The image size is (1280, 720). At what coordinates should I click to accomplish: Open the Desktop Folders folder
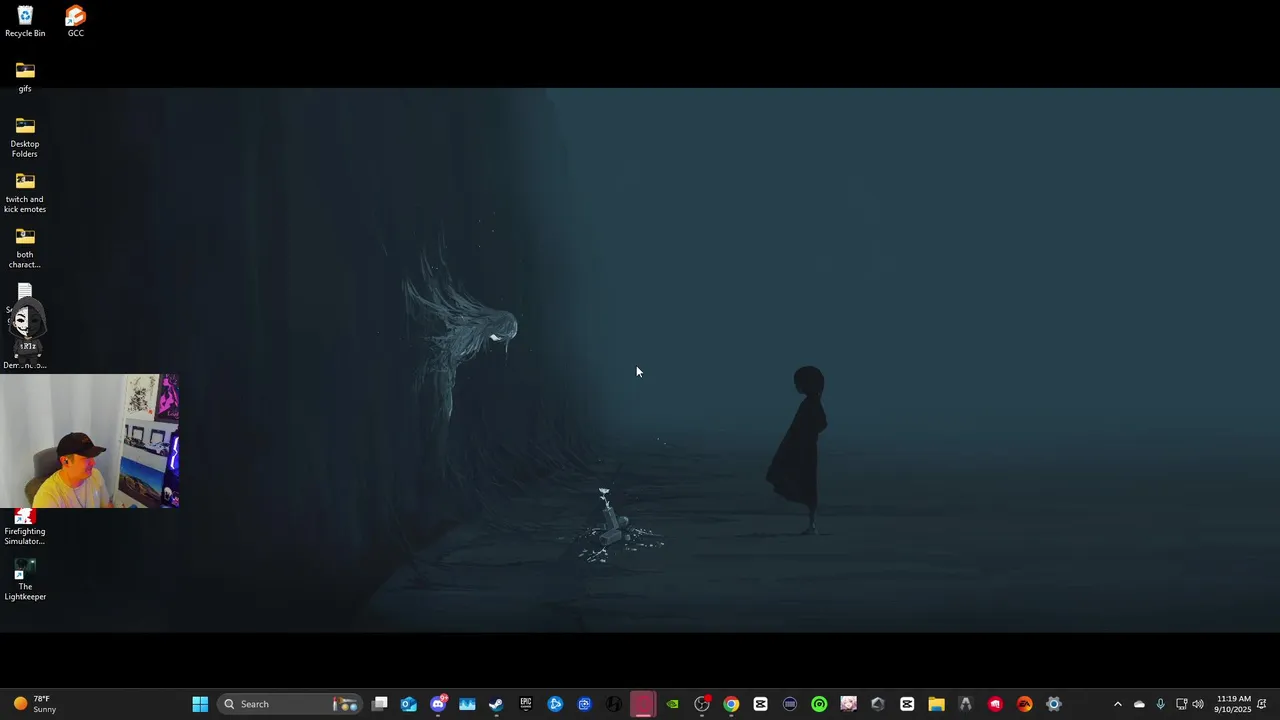[25, 137]
